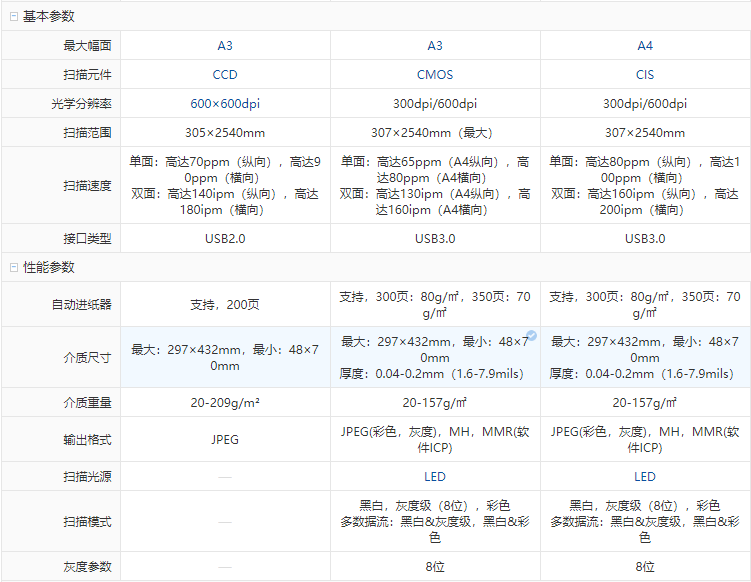Select the 扫描模式 row label
This screenshot has width=751, height=582.
click(x=87, y=522)
